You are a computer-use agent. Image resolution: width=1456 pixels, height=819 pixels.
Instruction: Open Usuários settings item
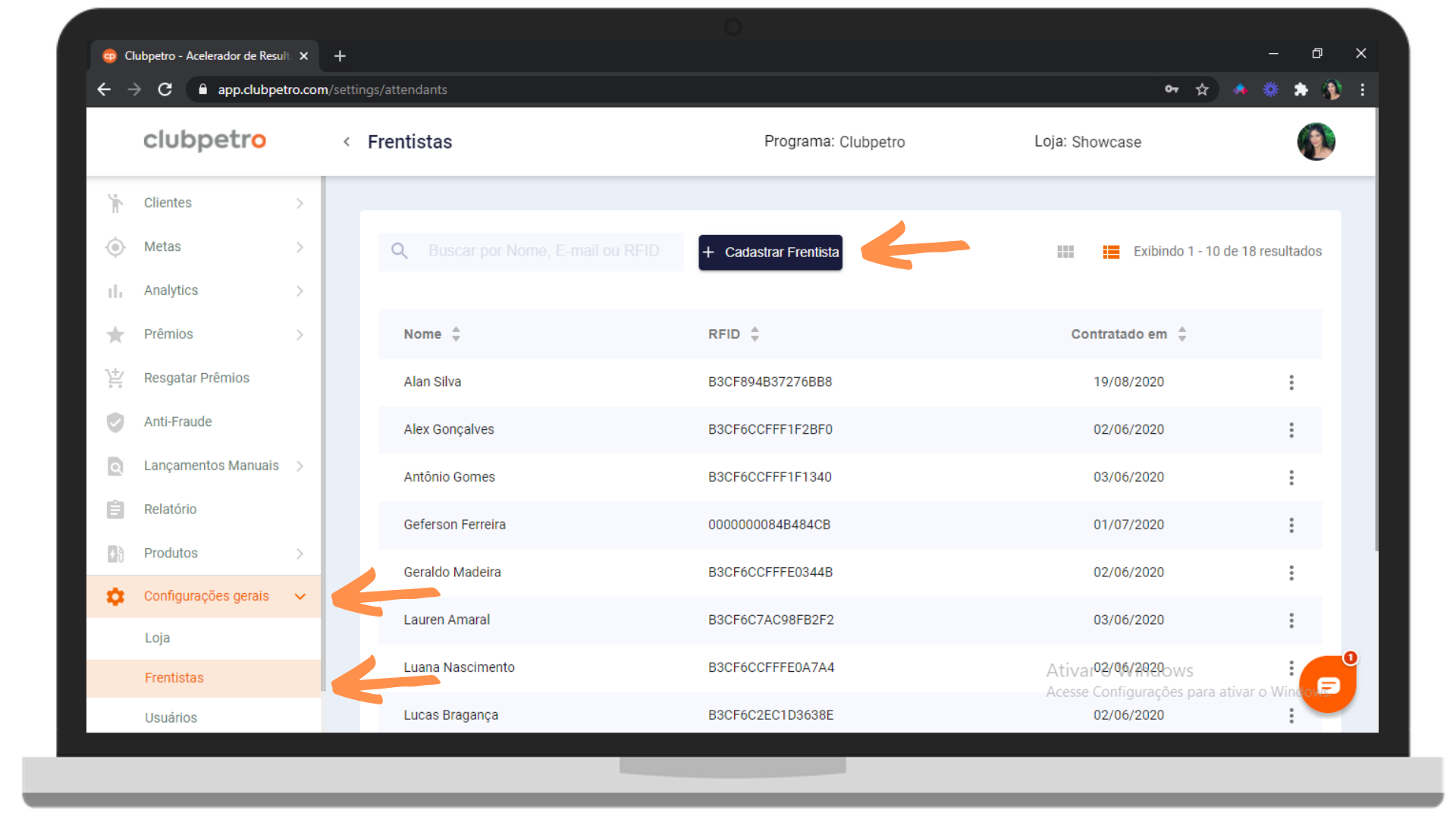171,717
